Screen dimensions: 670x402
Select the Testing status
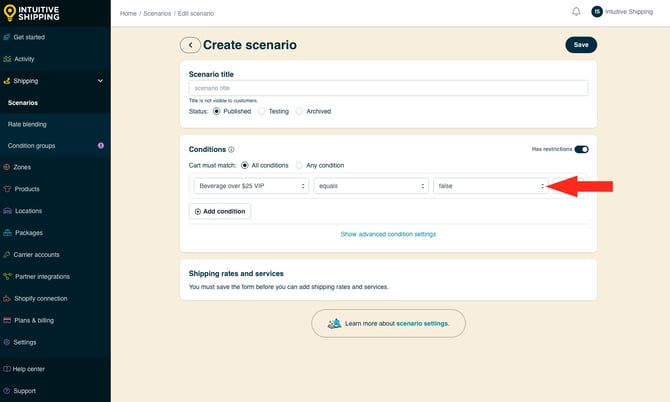click(x=262, y=112)
